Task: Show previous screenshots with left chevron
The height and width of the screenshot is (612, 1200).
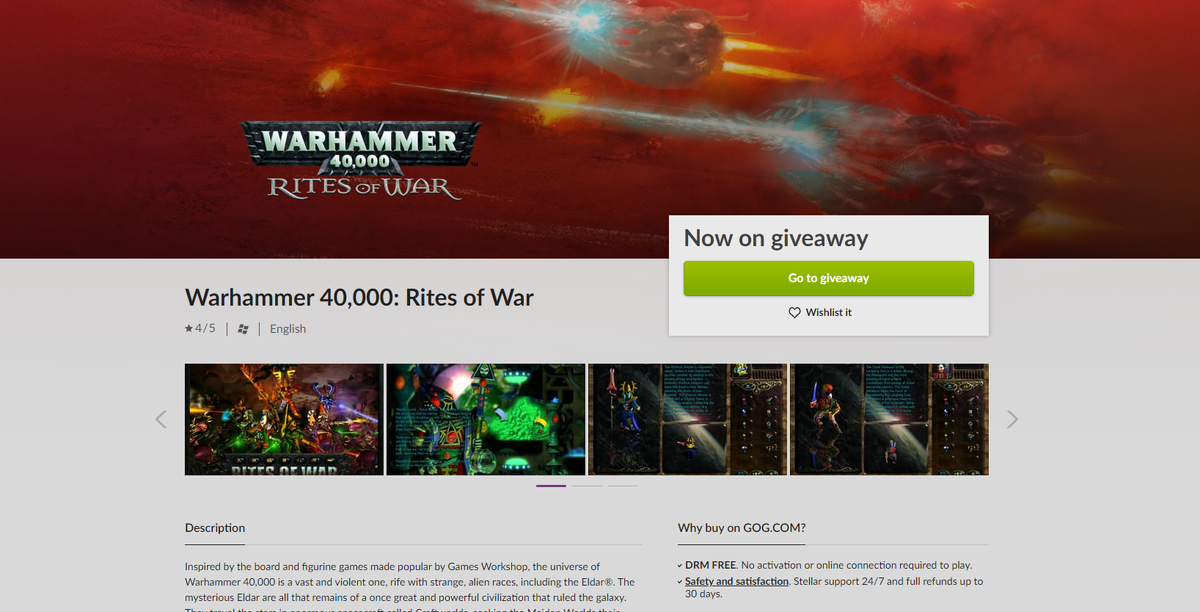Action: 161,419
